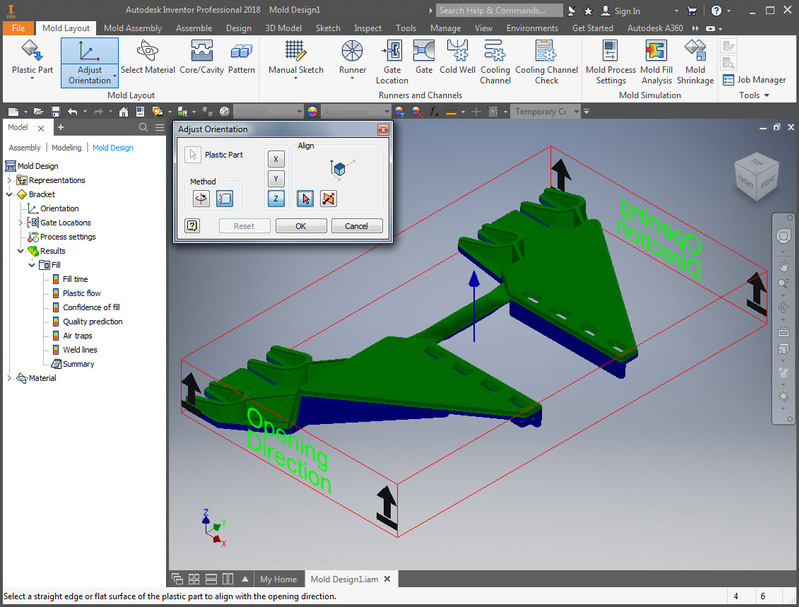This screenshot has width=799, height=607.
Task: Confirm orientation with the OK button
Action: [301, 226]
